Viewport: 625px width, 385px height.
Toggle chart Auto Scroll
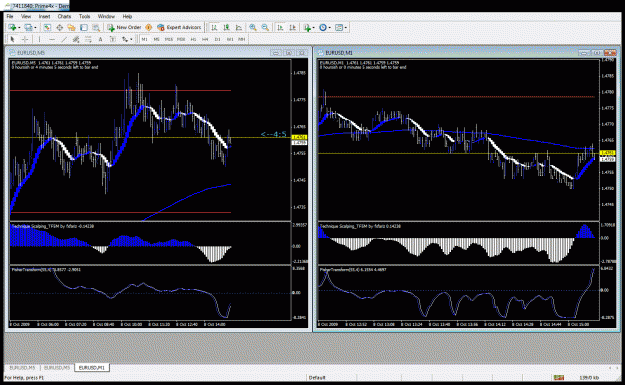(280, 28)
